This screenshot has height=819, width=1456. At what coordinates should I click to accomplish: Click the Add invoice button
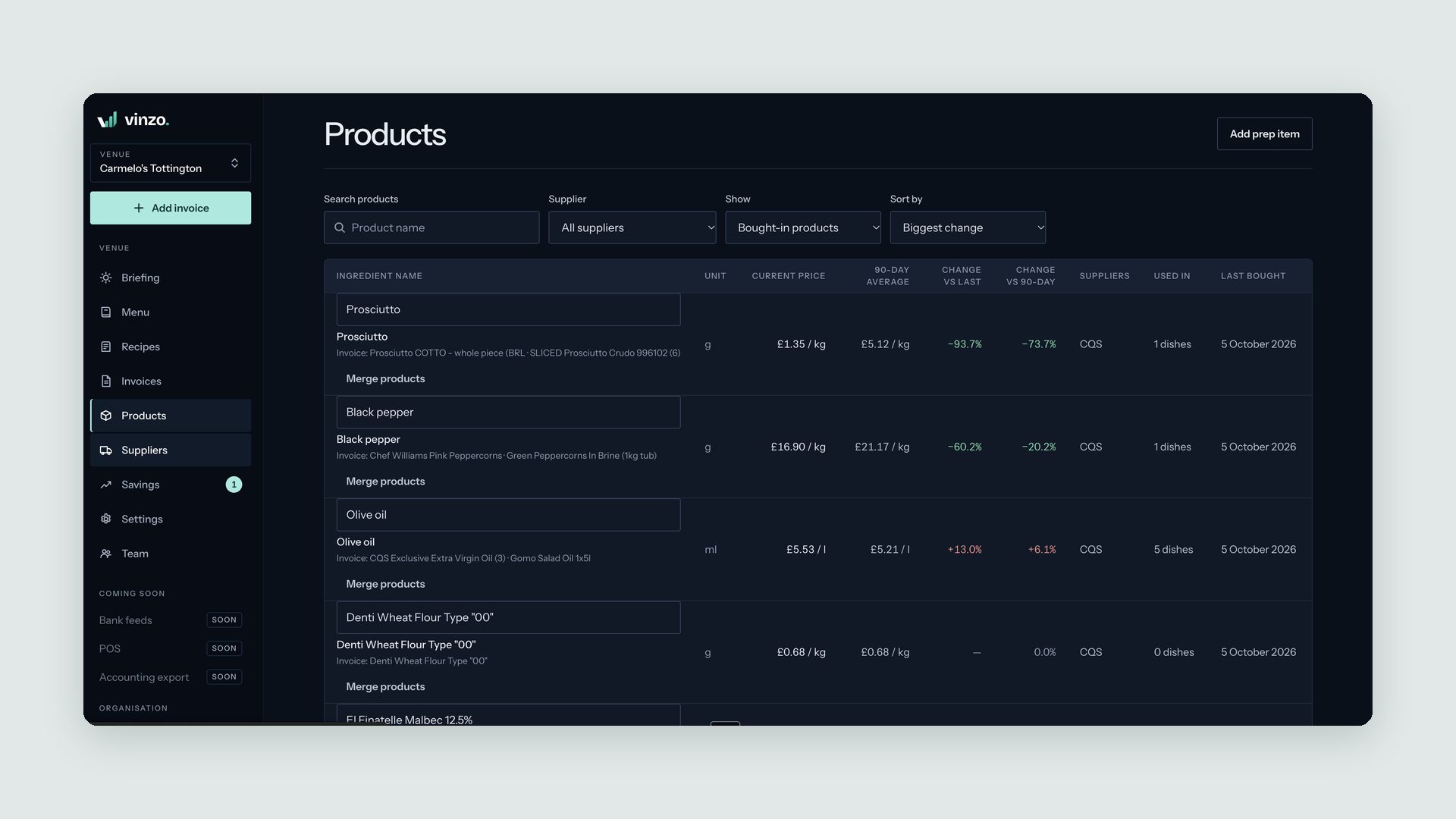pos(171,208)
